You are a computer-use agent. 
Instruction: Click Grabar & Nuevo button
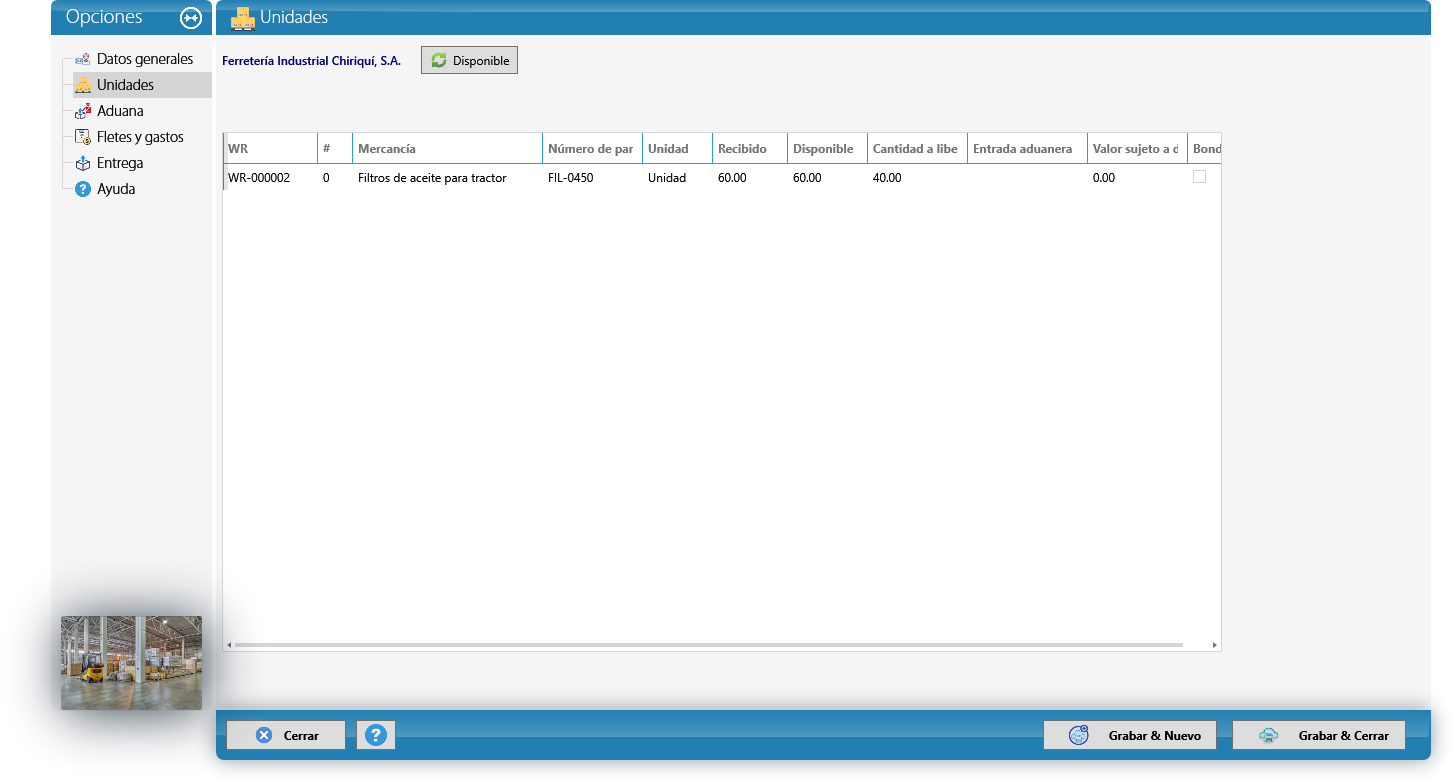pyautogui.click(x=1130, y=735)
